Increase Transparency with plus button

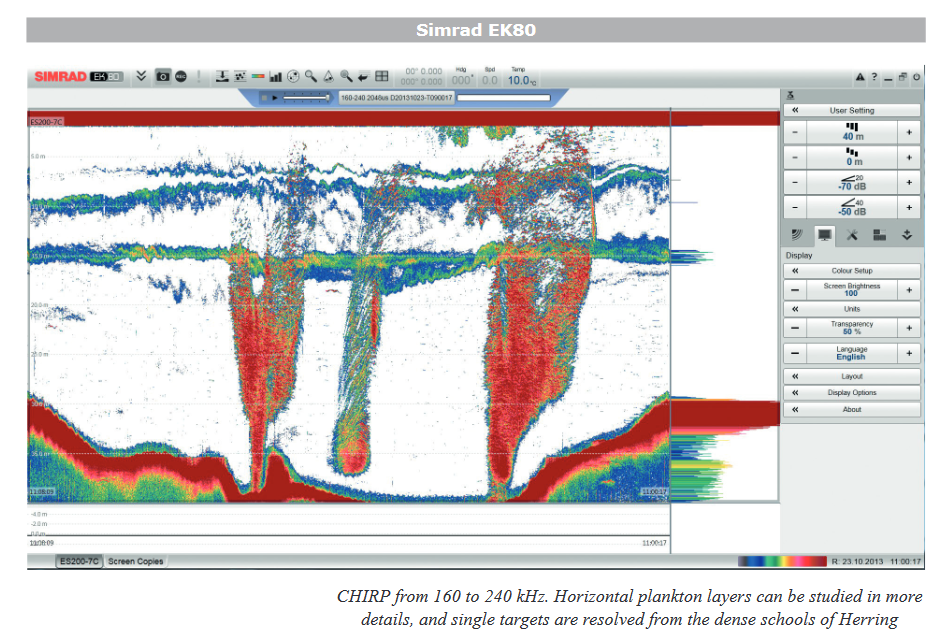click(909, 328)
